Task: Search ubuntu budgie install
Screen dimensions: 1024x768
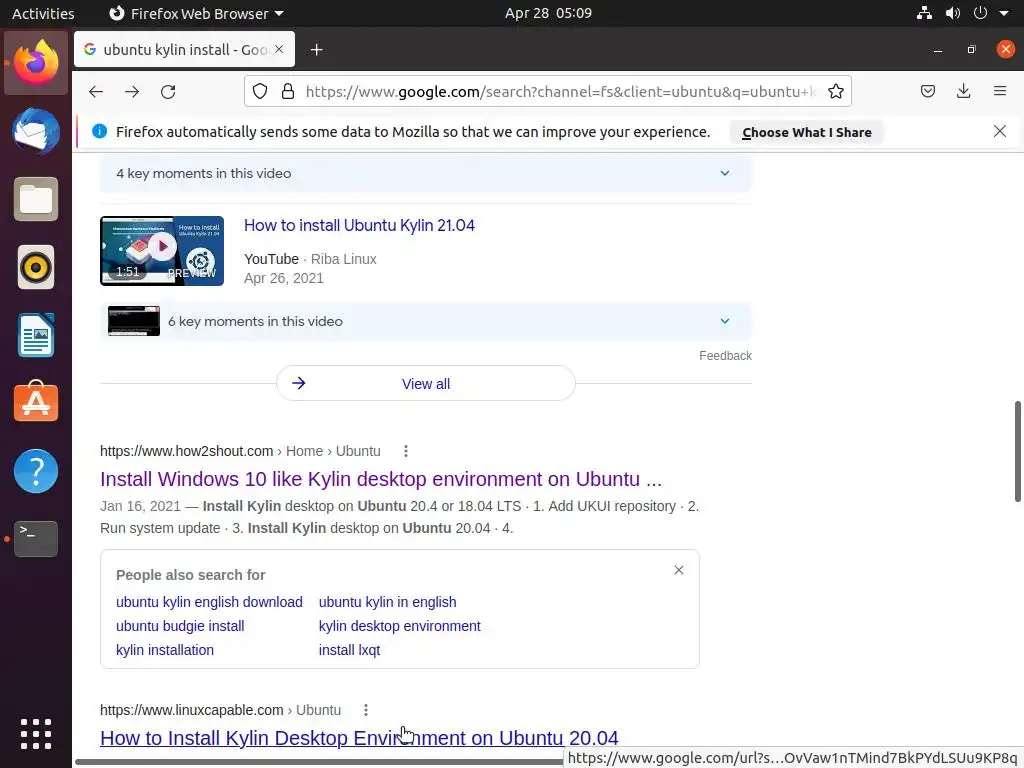Action: 180,626
